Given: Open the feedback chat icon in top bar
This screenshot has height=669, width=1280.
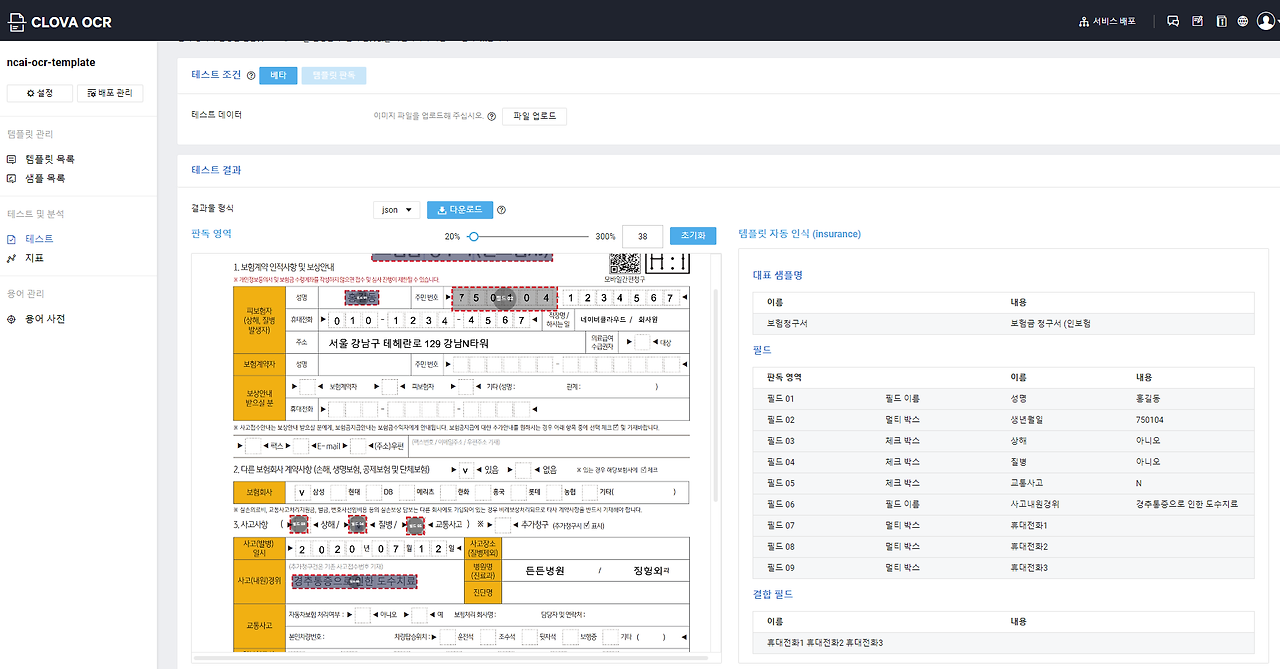Looking at the screenshot, I should point(1172,20).
